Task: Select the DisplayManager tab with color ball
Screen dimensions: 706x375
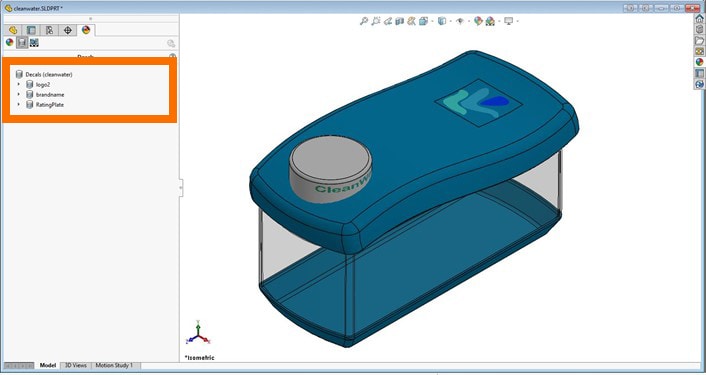Action: 86,30
